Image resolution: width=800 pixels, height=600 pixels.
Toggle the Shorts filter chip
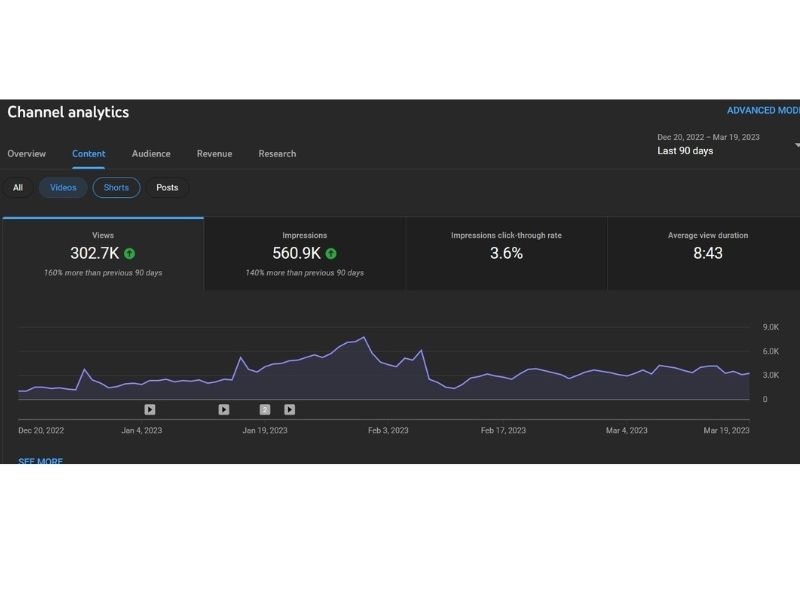tap(116, 188)
